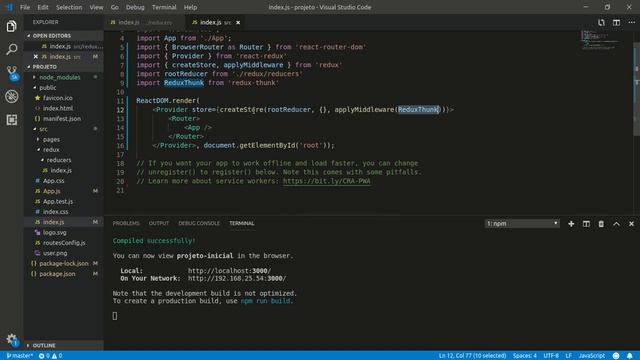640x360 pixels.
Task: Change end of line via LF
Action: click(x=568, y=356)
